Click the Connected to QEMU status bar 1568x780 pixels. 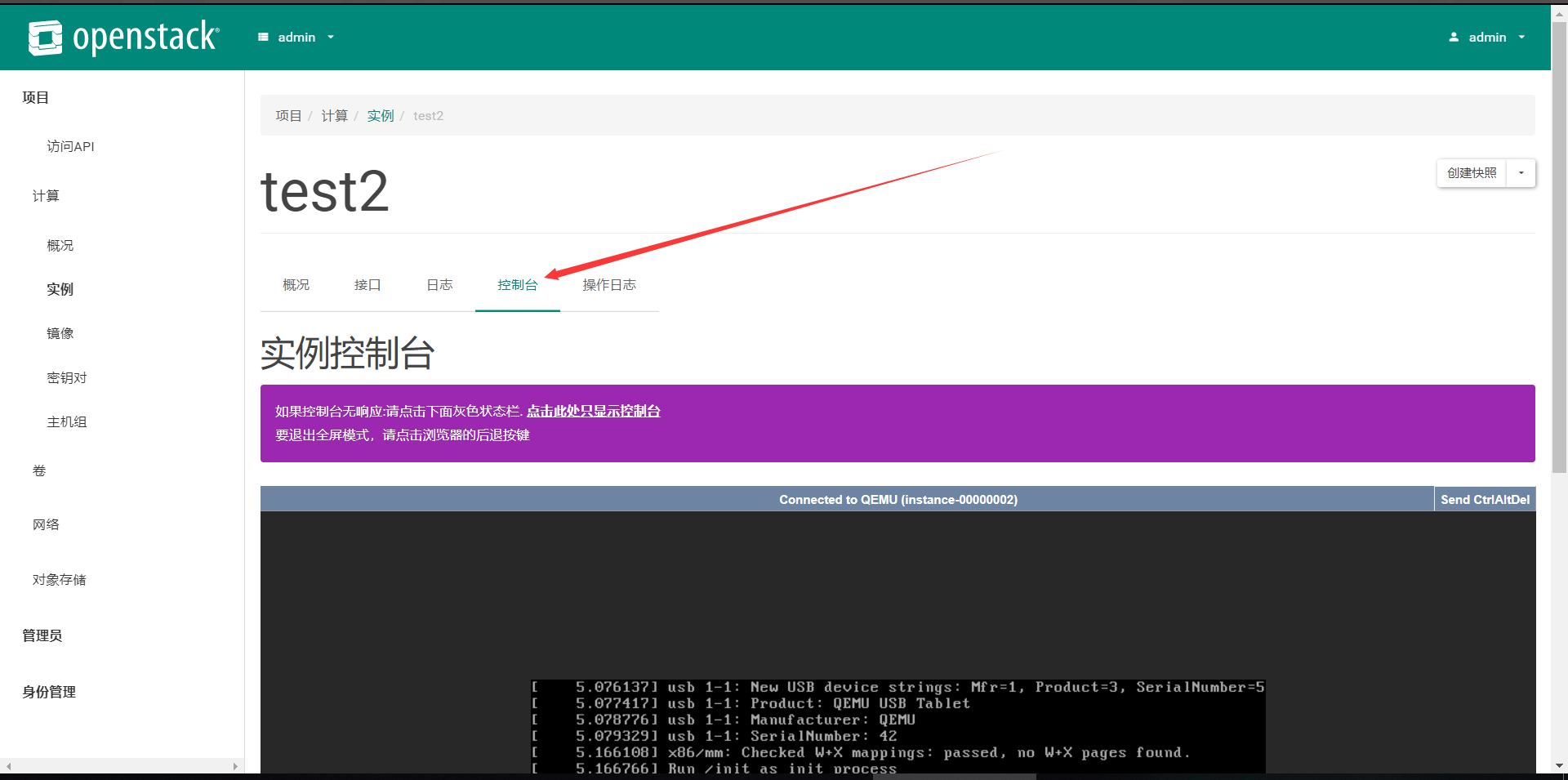pos(847,500)
